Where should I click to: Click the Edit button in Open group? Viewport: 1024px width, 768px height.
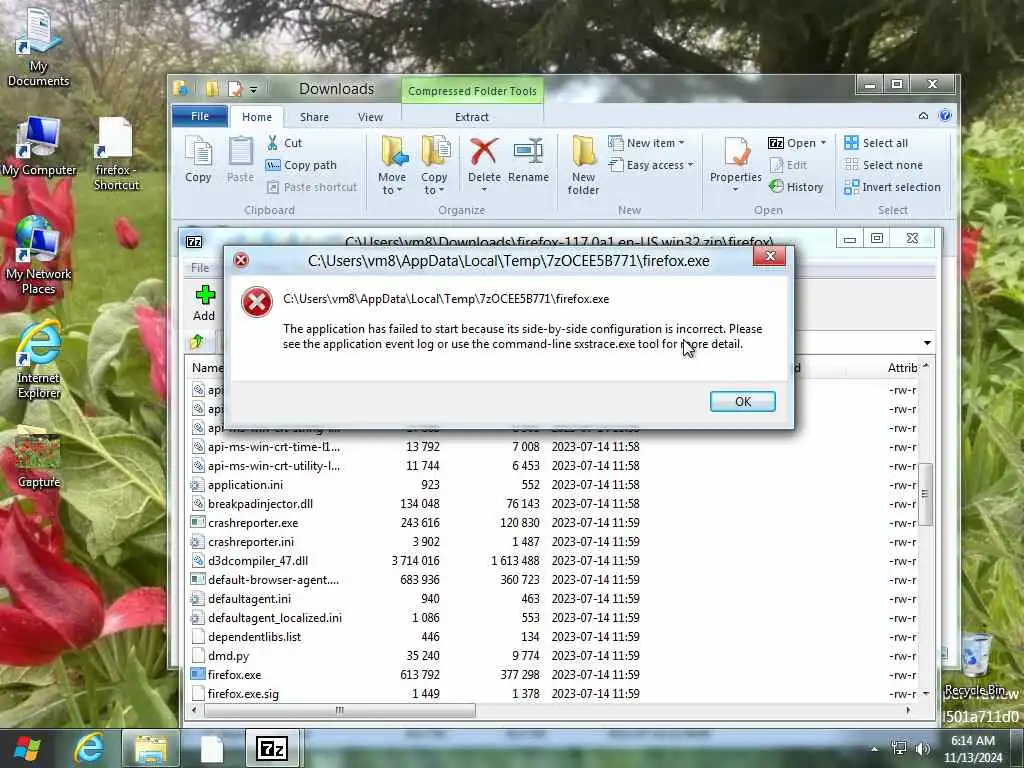[788, 165]
